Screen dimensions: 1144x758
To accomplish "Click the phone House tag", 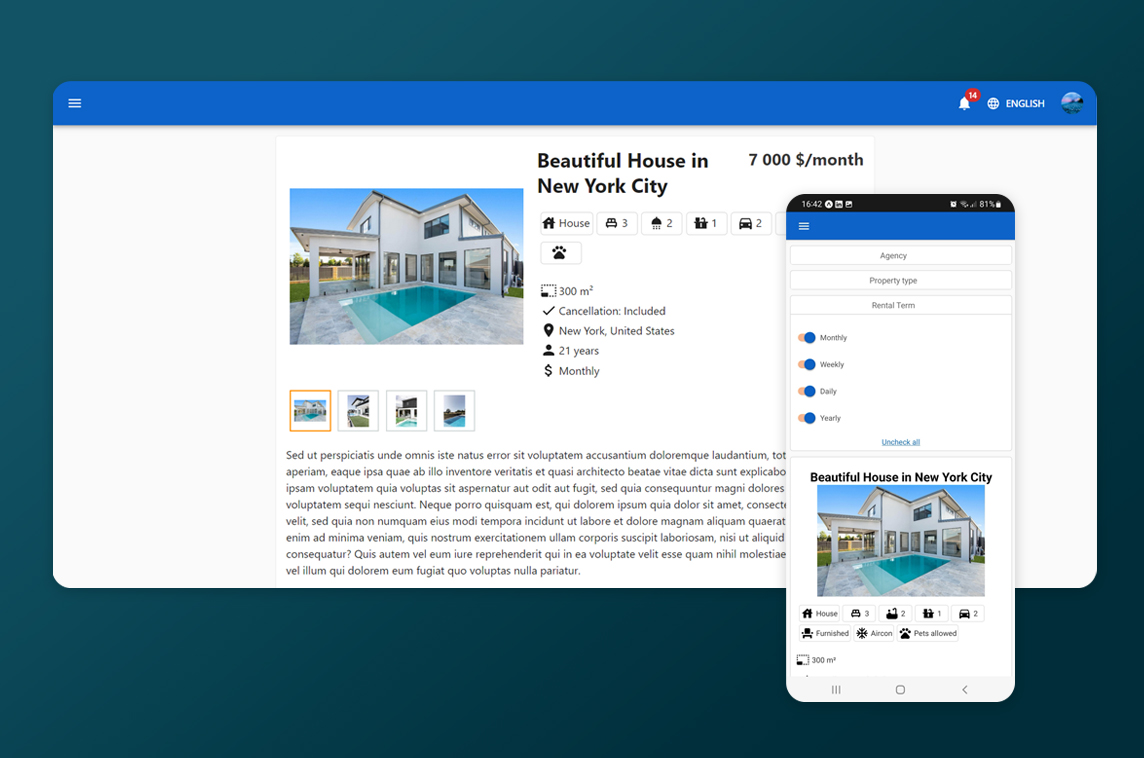I will point(819,614).
